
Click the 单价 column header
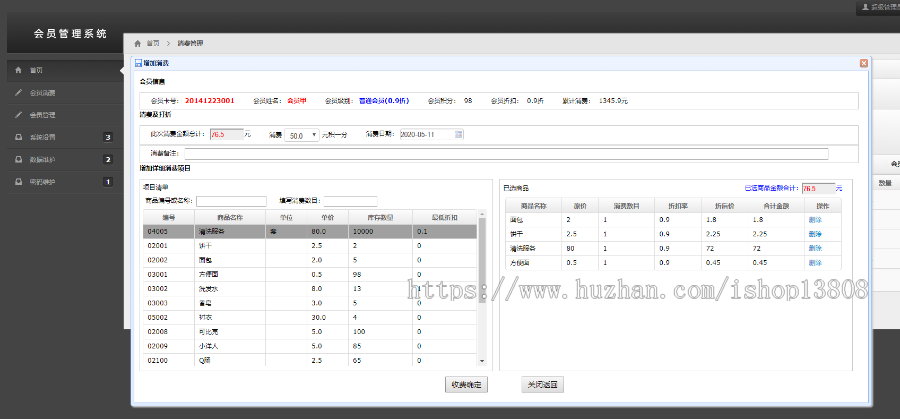pyautogui.click(x=327, y=218)
